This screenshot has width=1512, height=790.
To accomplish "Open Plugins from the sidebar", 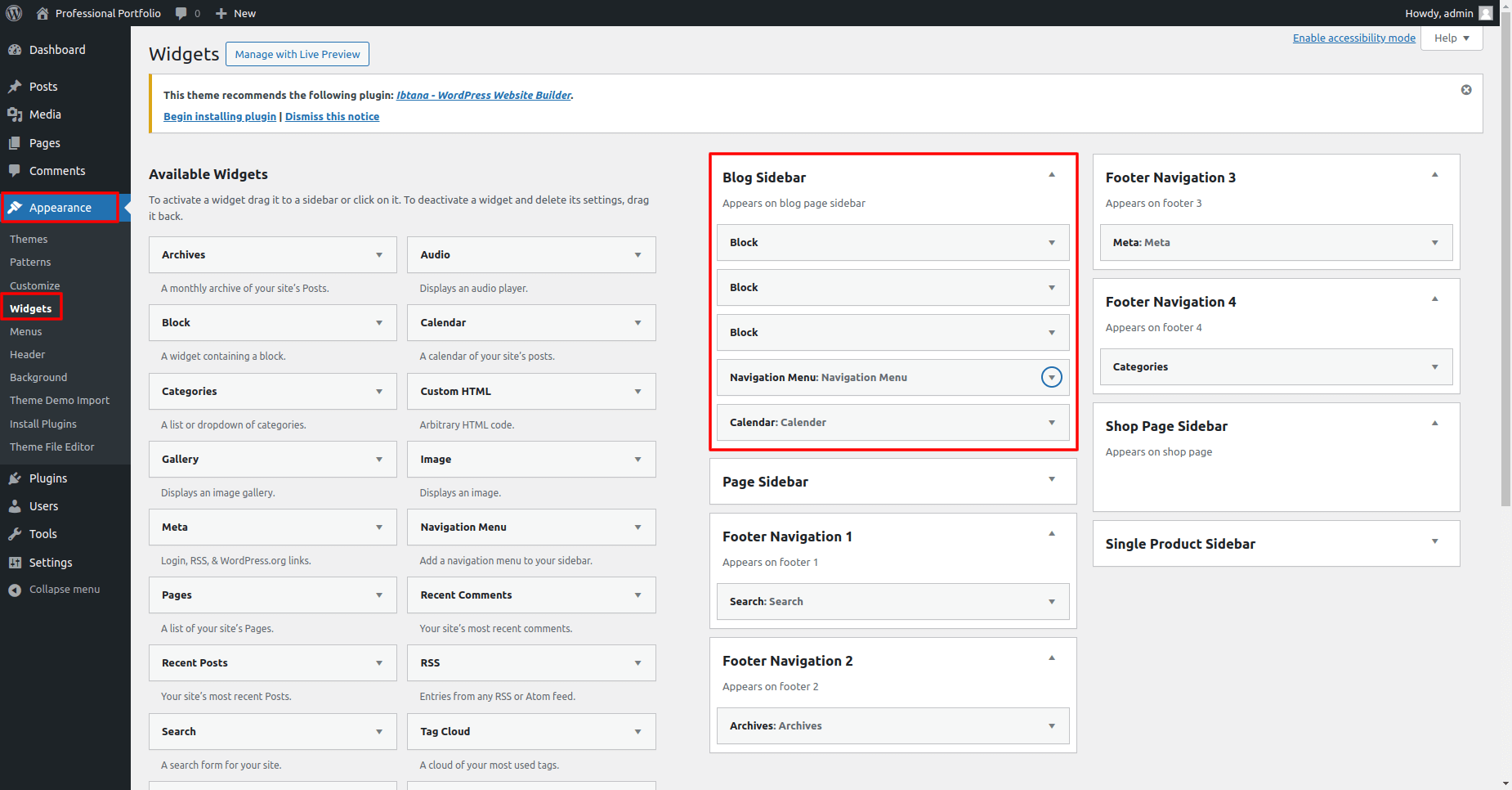I will coord(48,478).
